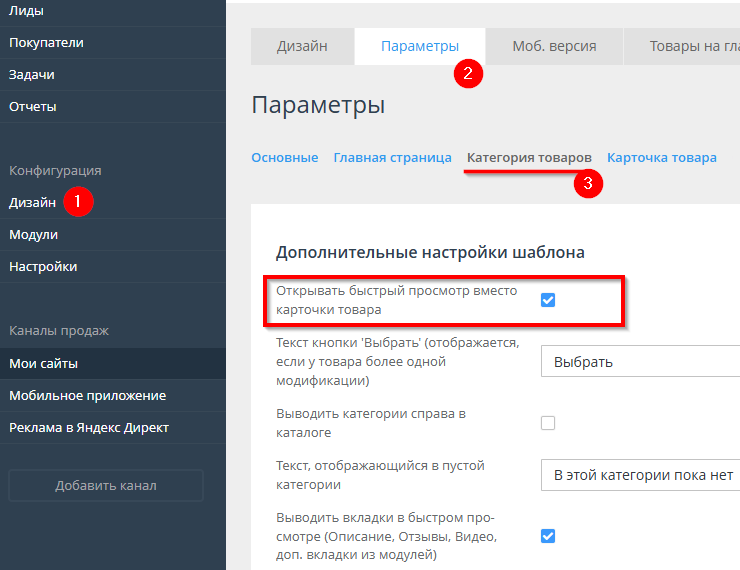Open Модули in the sidebar
Image resolution: width=740 pixels, height=570 pixels.
click(34, 235)
